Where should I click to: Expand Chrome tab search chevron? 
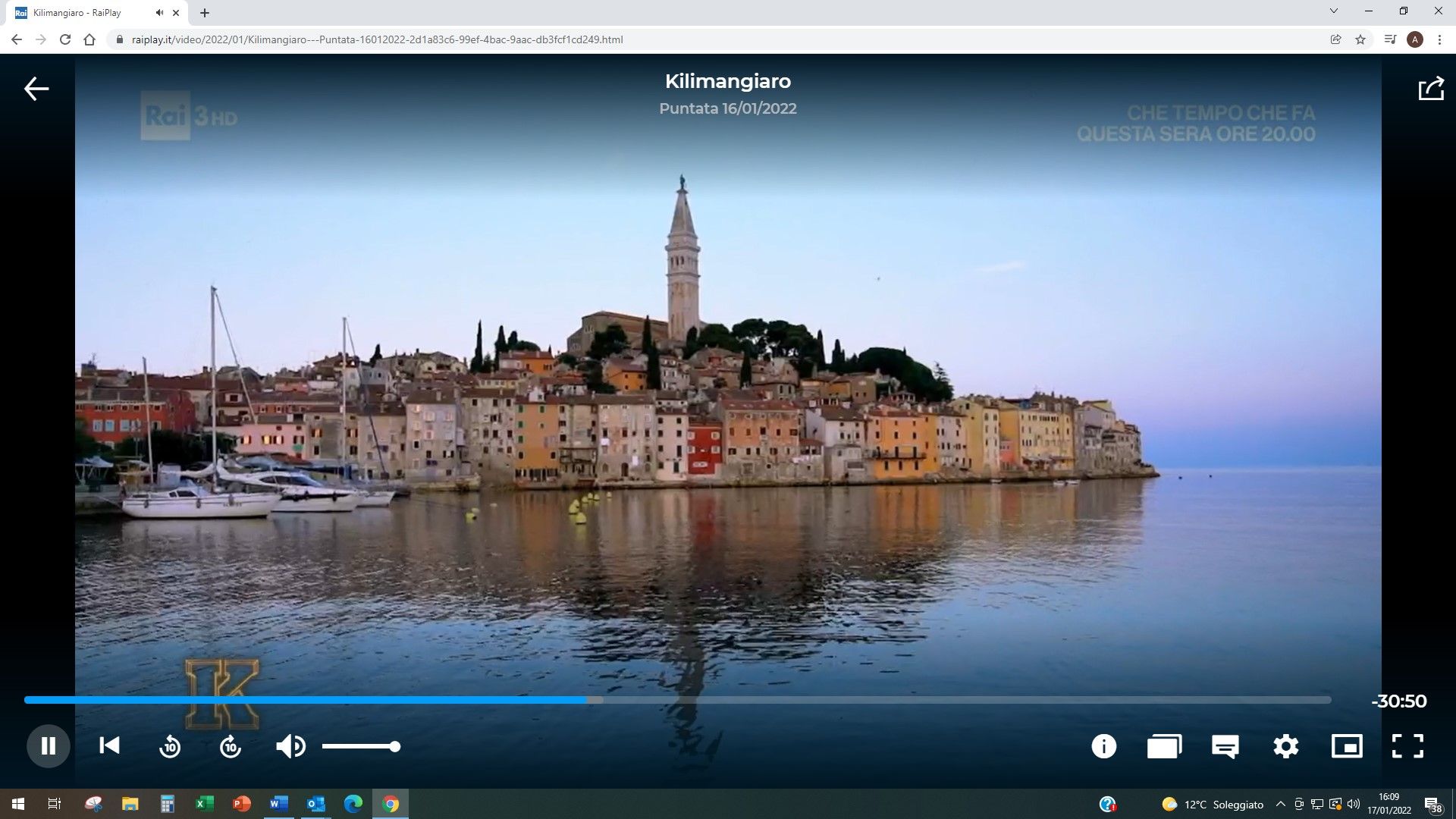point(1333,11)
